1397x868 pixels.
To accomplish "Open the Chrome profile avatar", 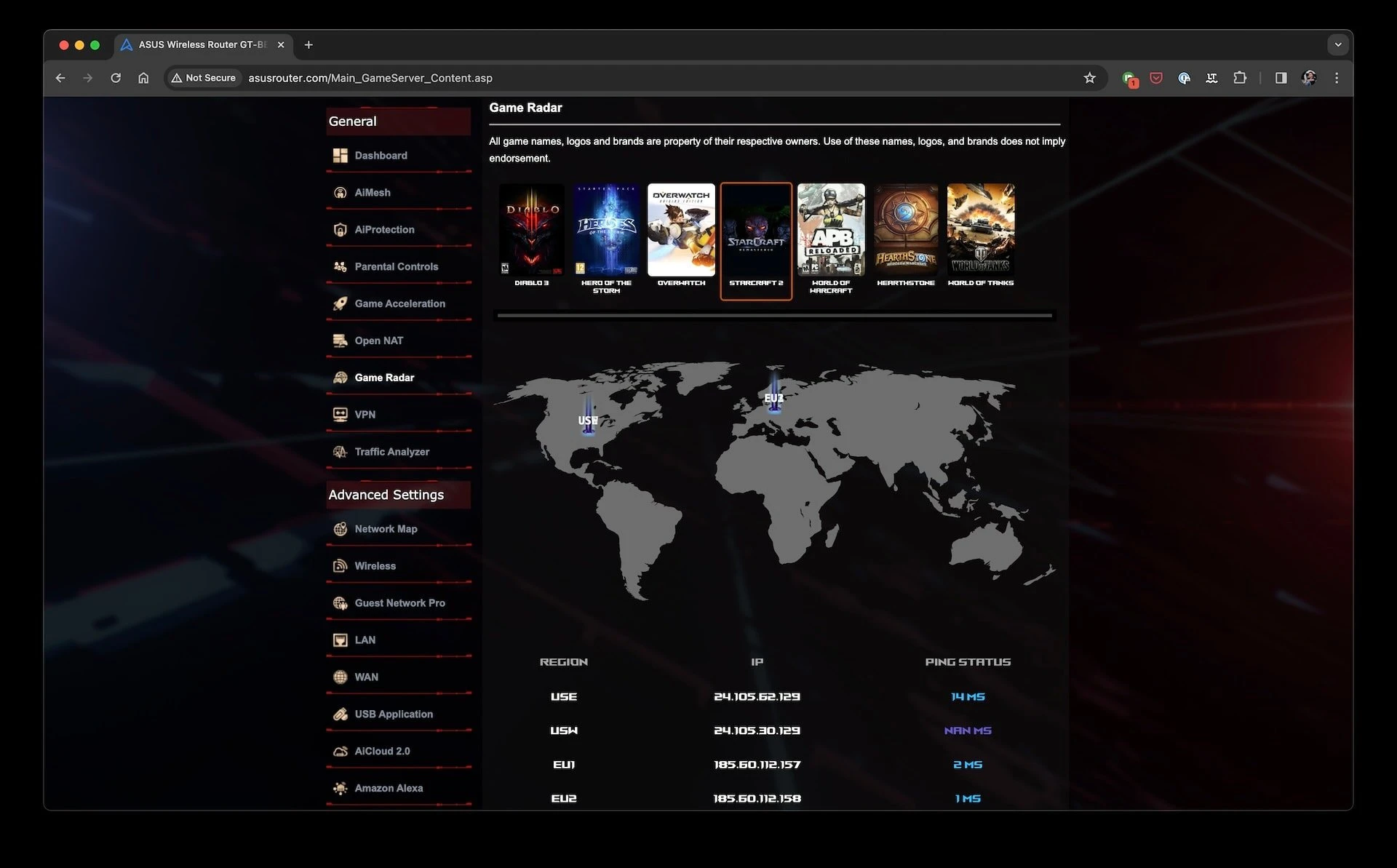I will tap(1309, 78).
